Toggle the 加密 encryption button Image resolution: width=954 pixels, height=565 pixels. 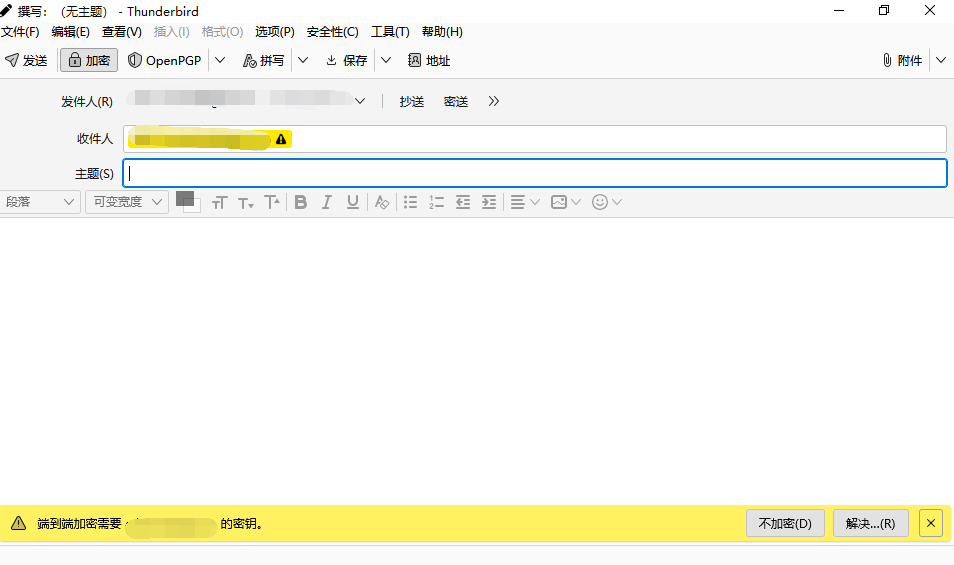click(88, 60)
